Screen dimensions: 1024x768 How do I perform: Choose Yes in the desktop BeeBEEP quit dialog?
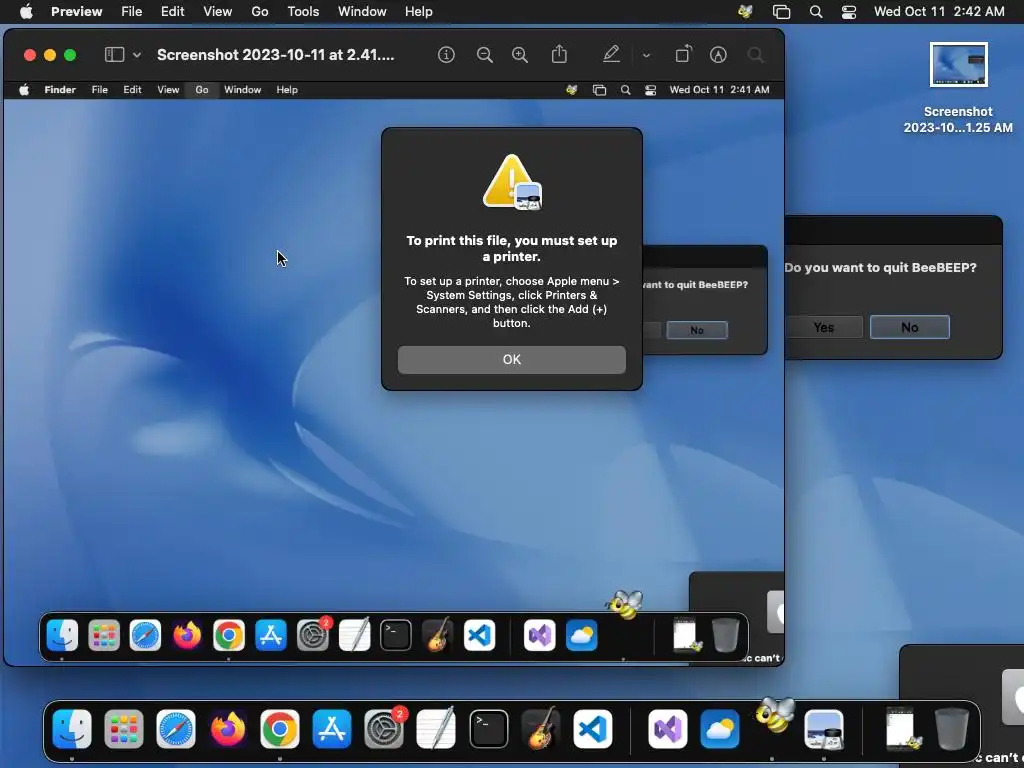click(x=824, y=327)
